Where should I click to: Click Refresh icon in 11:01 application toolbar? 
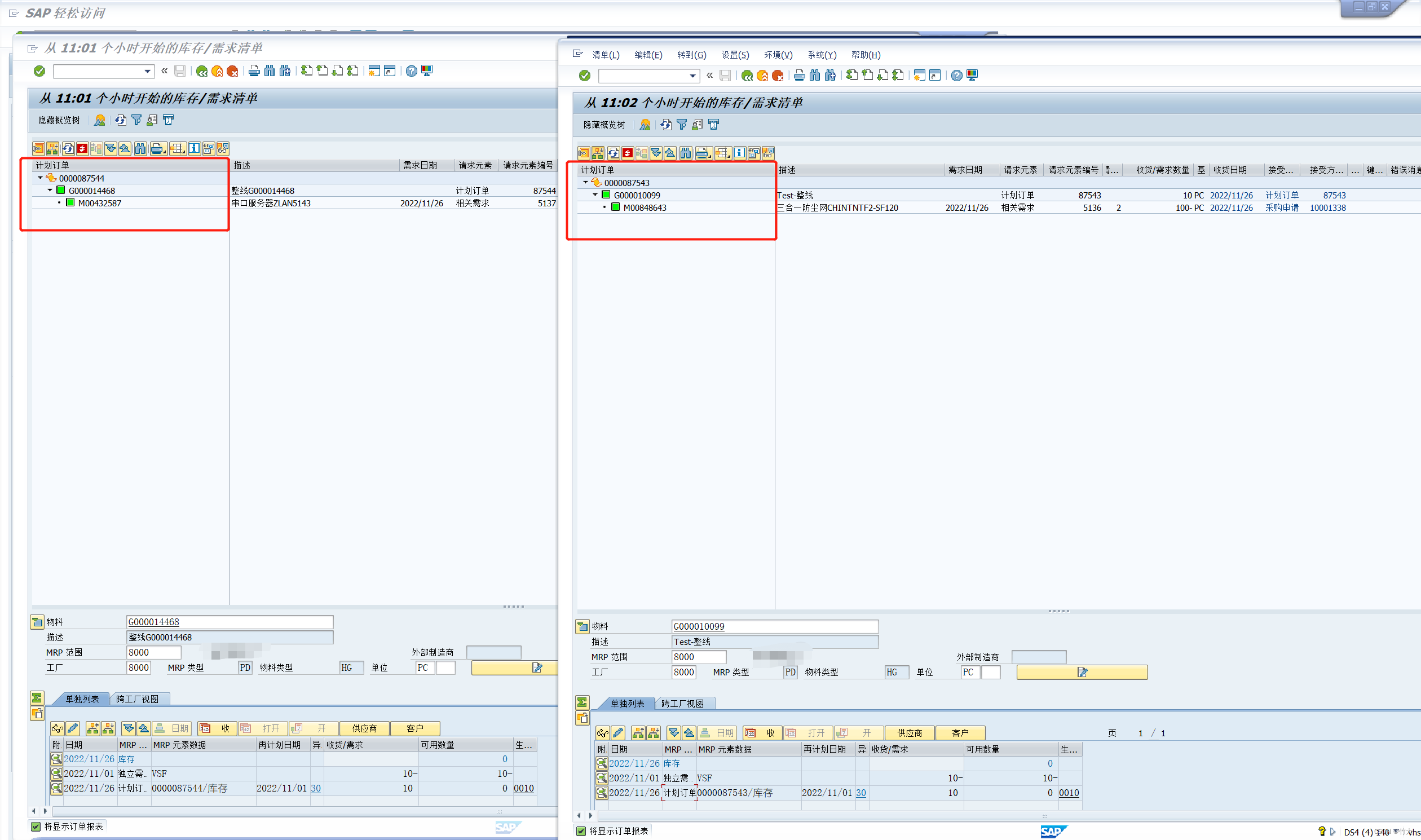tap(121, 120)
